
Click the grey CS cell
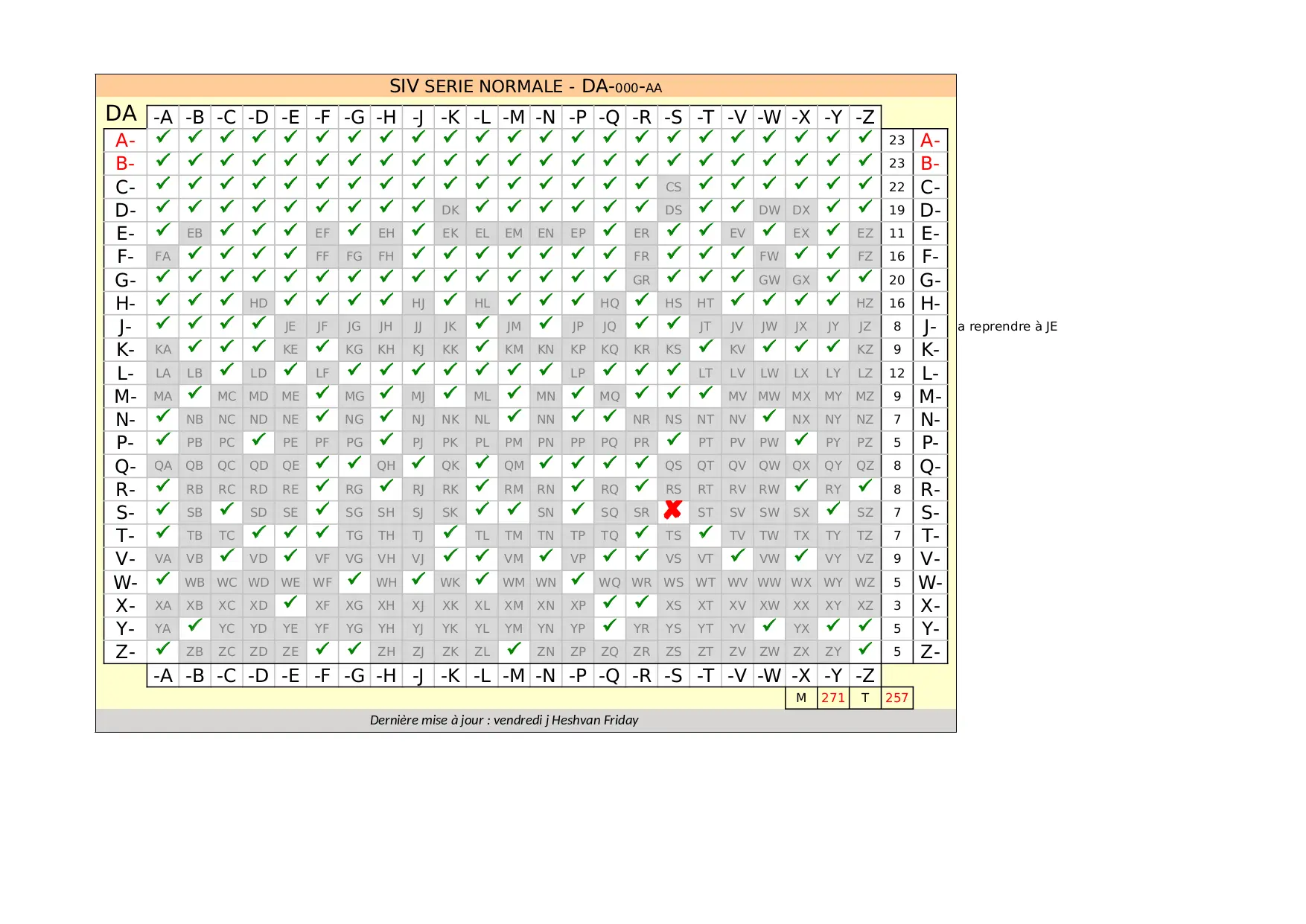(x=673, y=187)
